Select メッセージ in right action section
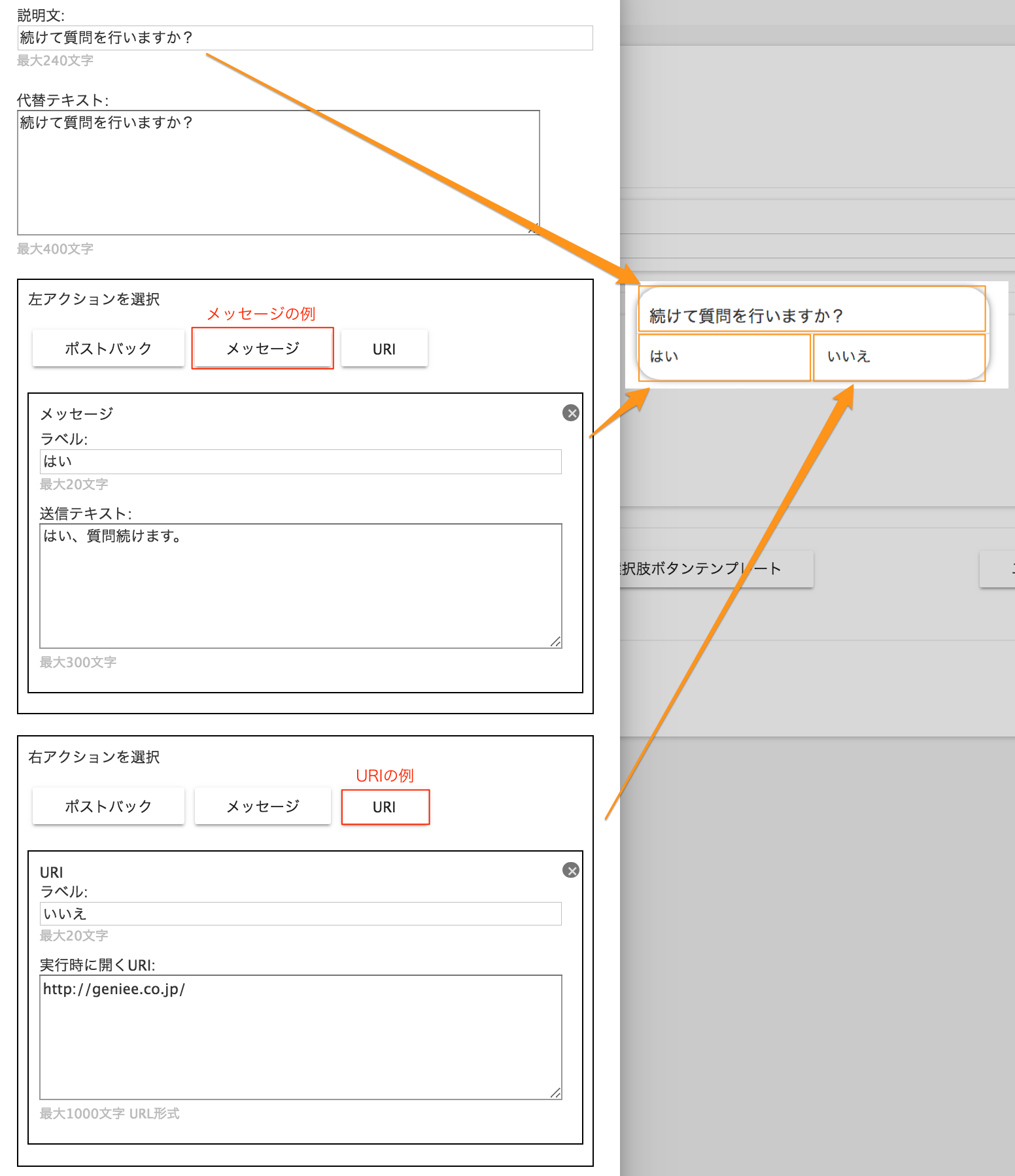The width and height of the screenshot is (1015, 1176). pos(263,806)
